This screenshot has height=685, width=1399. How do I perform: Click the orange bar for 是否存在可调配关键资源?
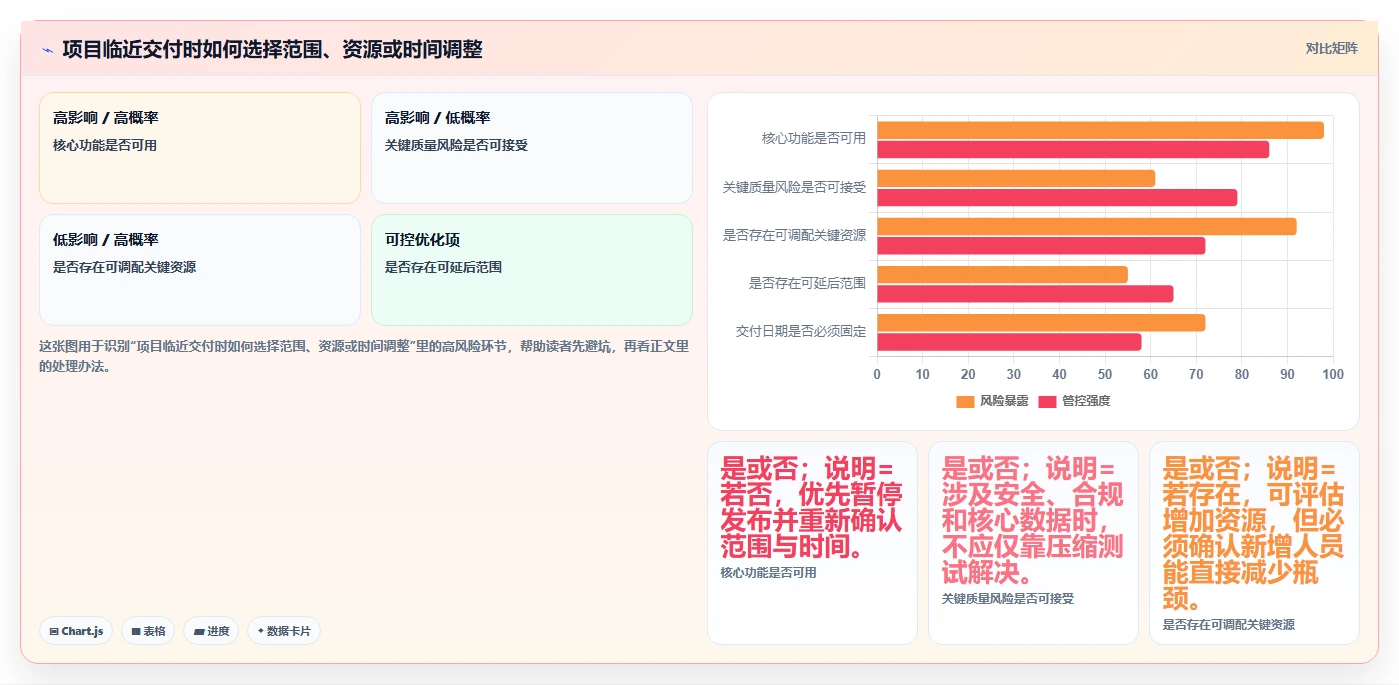(x=1086, y=226)
